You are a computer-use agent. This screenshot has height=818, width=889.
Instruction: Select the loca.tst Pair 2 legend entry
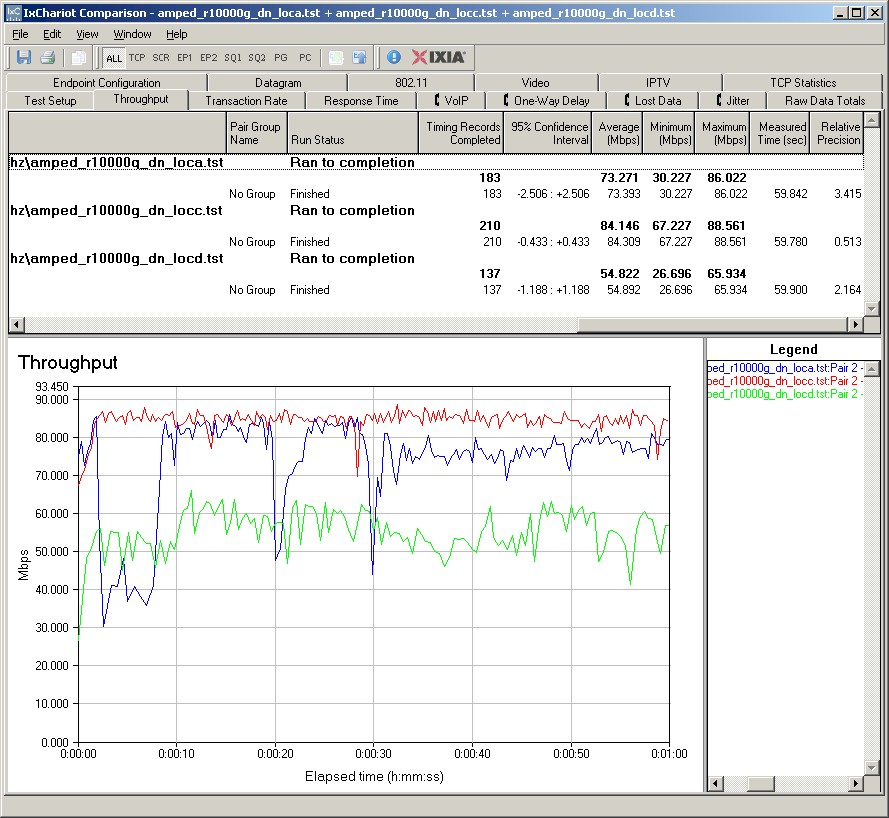(785, 368)
